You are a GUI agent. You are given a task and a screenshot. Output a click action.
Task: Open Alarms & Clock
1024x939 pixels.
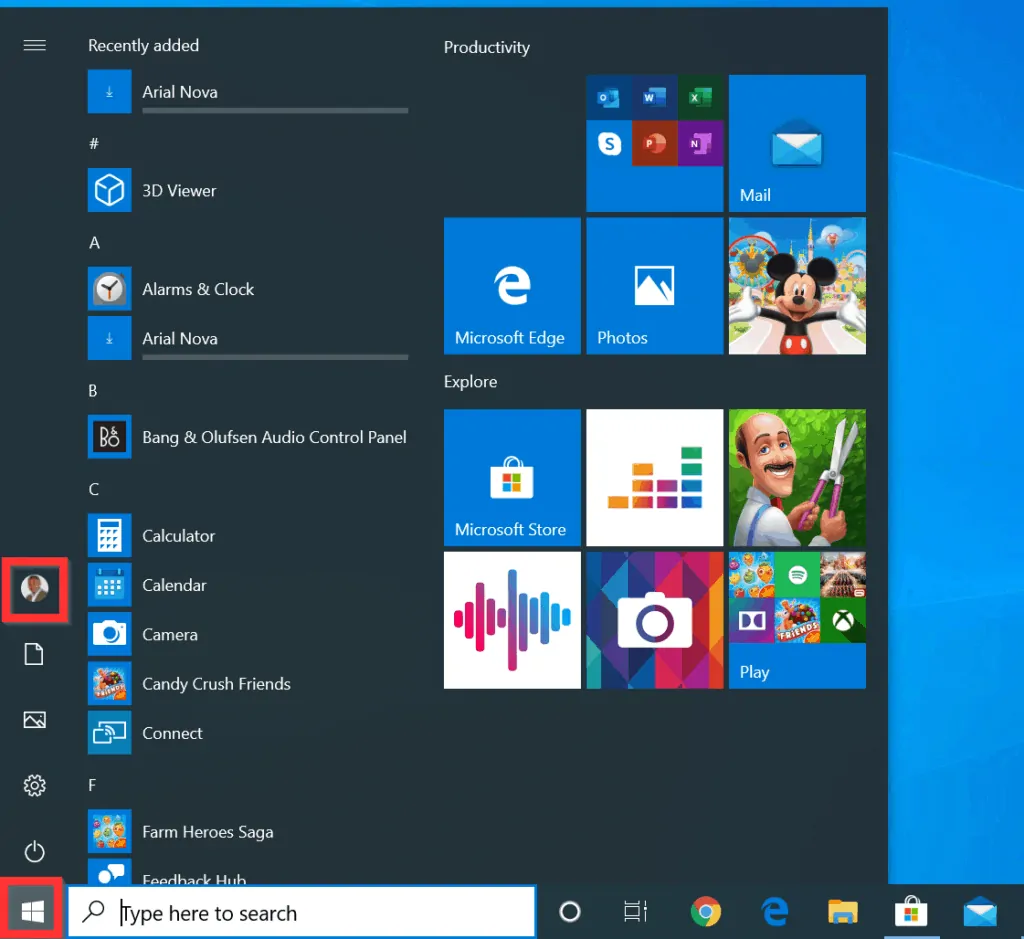point(198,289)
